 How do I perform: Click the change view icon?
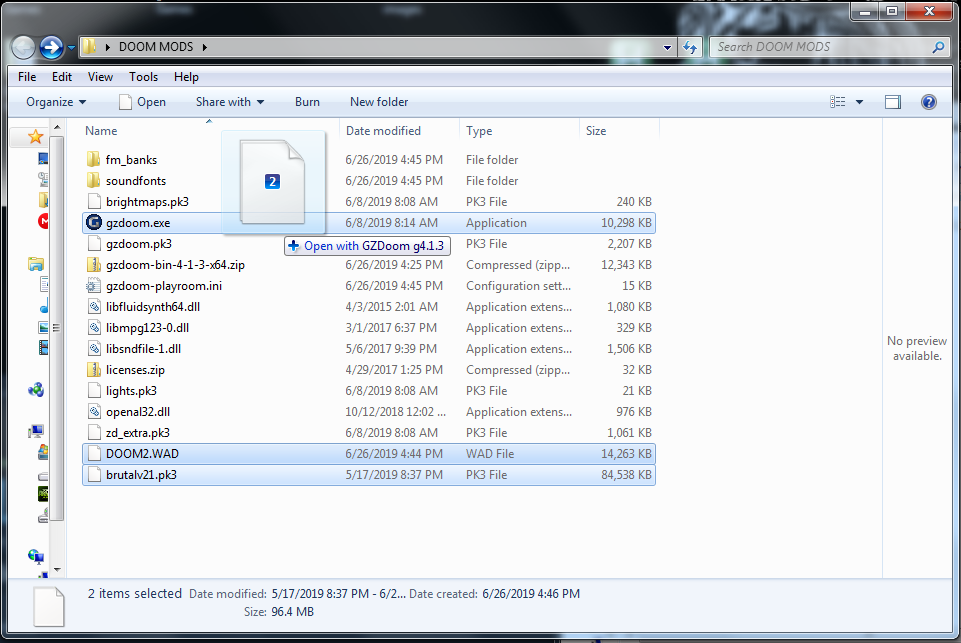(837, 102)
